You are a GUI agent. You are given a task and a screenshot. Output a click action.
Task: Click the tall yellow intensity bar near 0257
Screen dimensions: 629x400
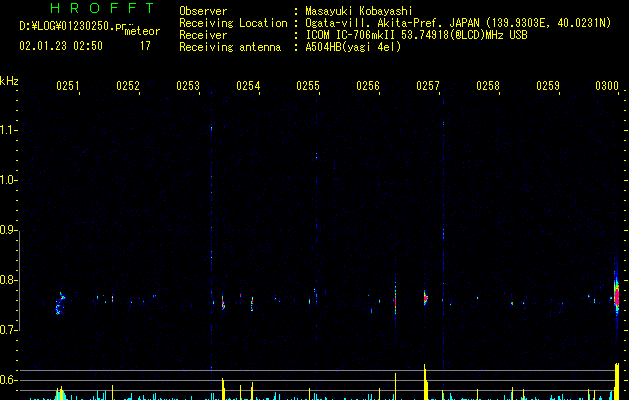(x=425, y=382)
